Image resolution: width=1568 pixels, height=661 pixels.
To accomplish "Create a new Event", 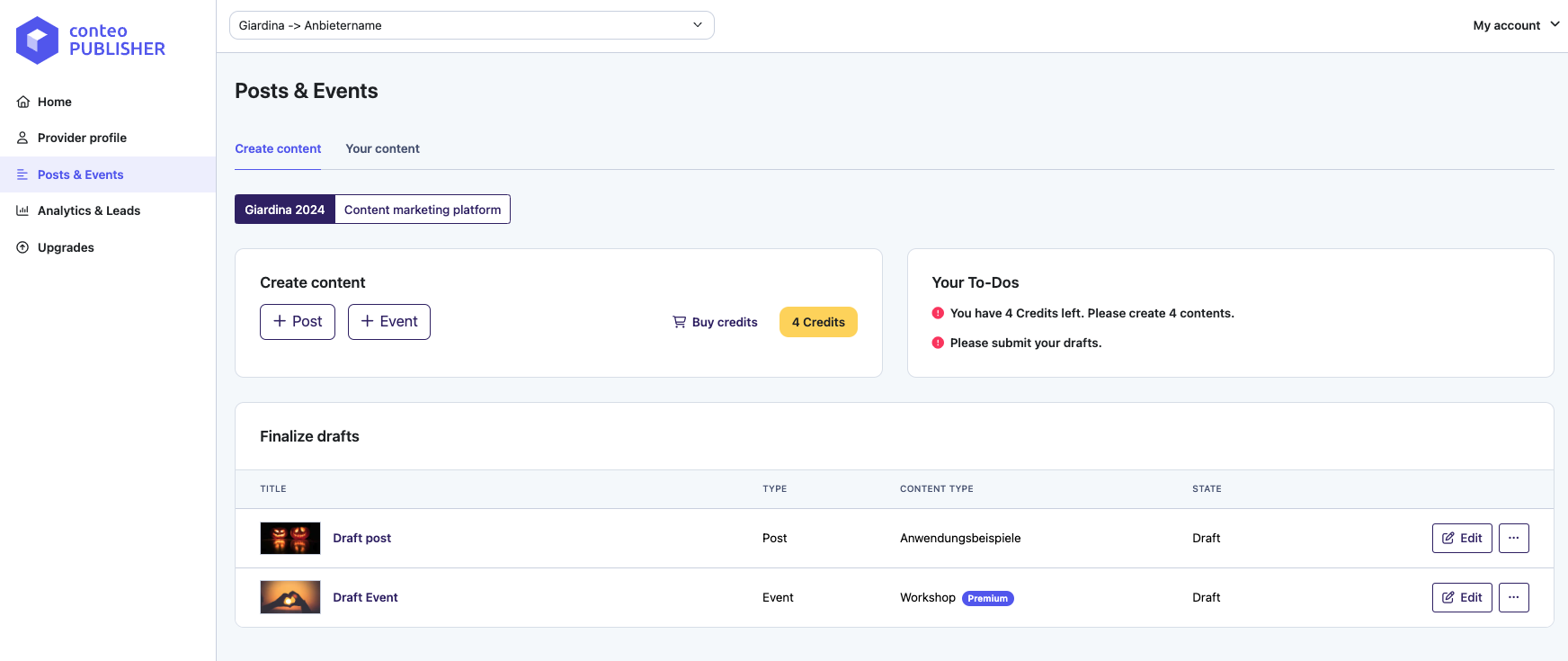I will tap(389, 322).
